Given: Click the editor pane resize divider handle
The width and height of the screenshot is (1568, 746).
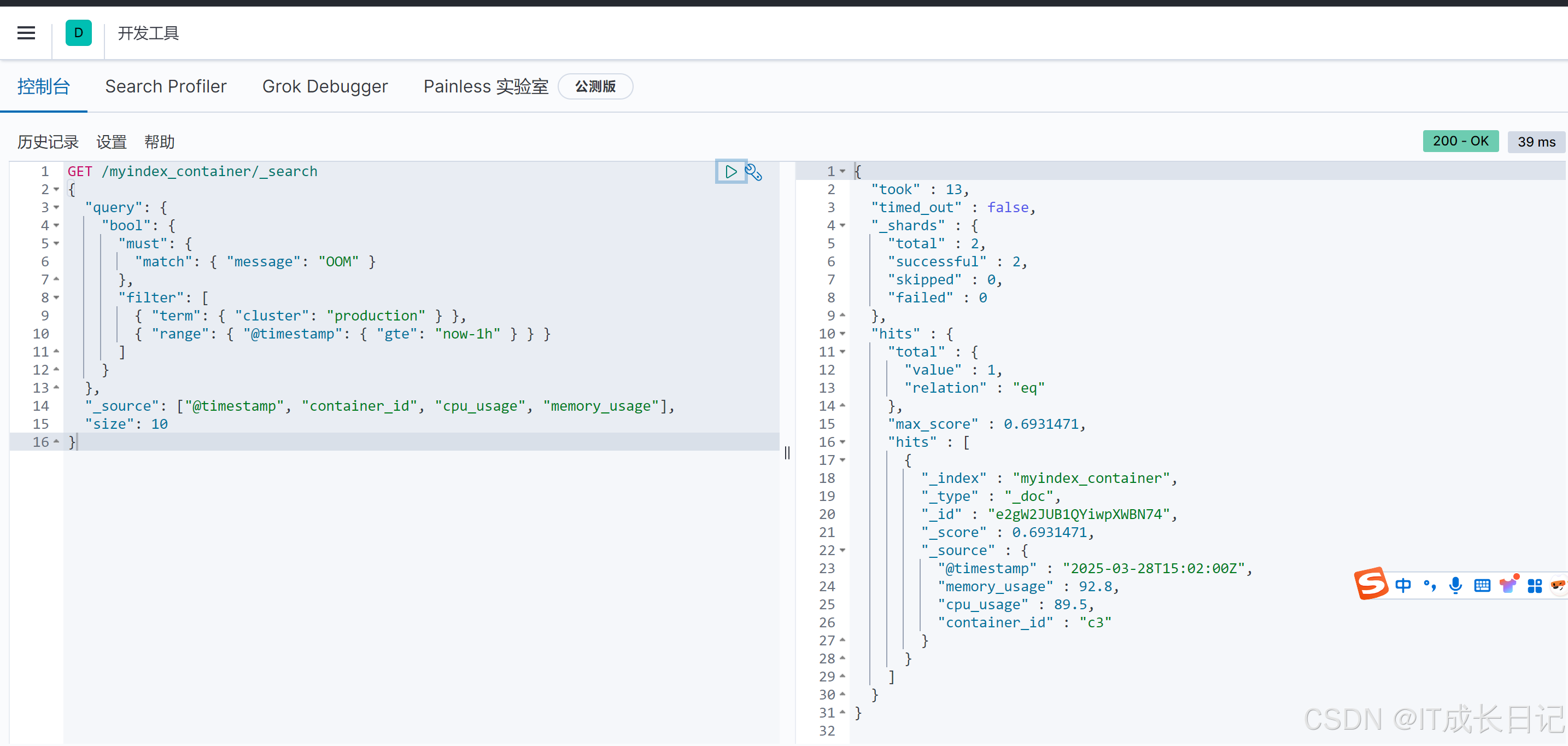Looking at the screenshot, I should click(787, 452).
